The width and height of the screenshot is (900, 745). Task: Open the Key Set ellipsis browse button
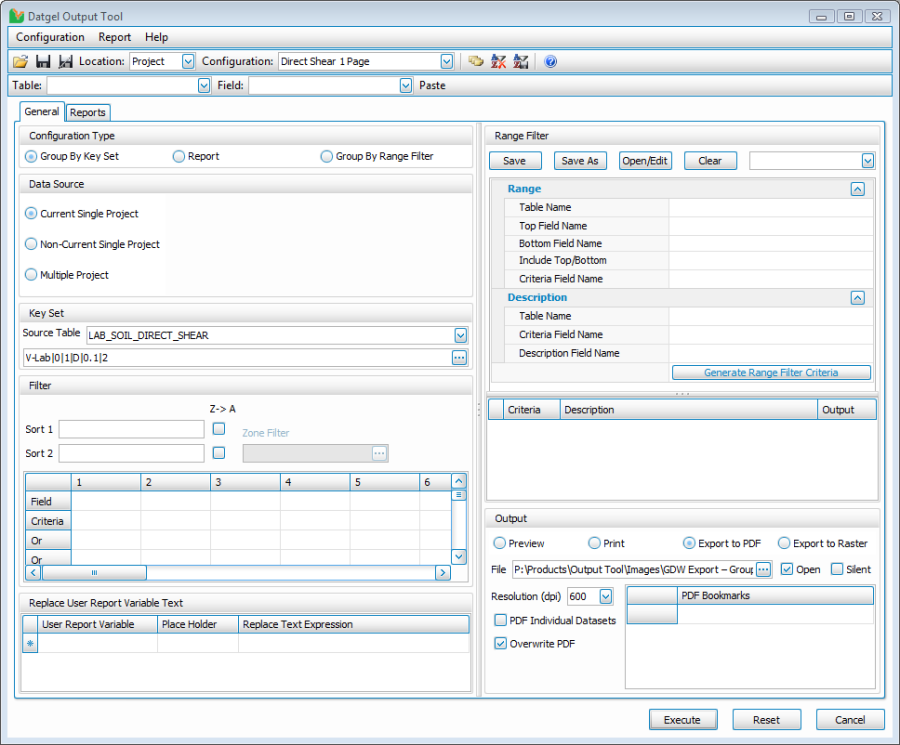pos(459,358)
